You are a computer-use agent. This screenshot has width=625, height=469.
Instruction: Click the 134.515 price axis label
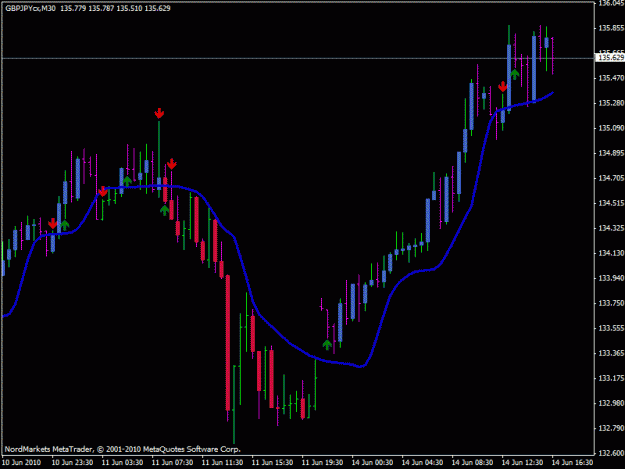point(611,203)
